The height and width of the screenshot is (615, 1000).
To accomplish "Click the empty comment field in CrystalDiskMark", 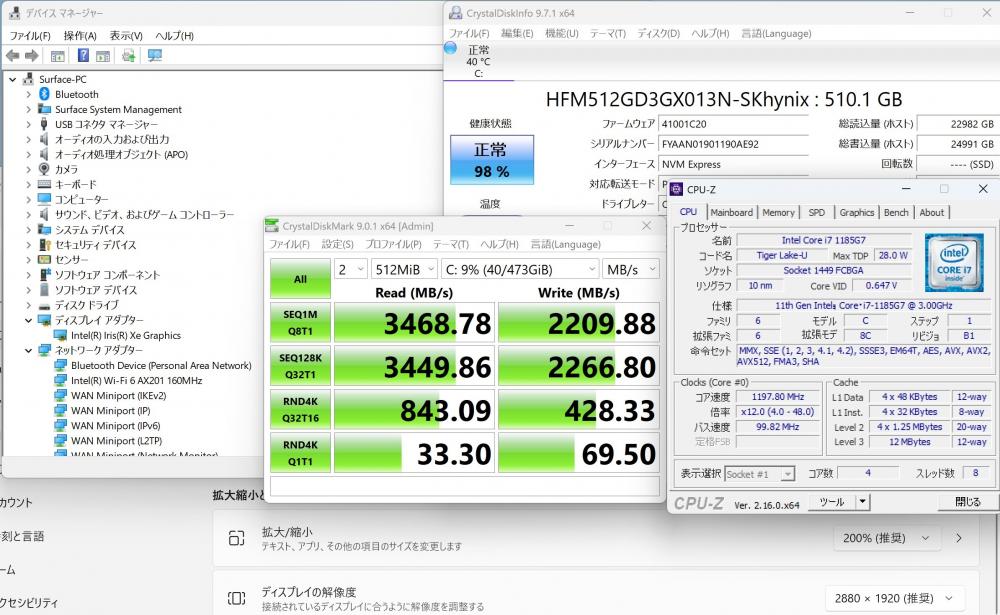I will coord(465,486).
